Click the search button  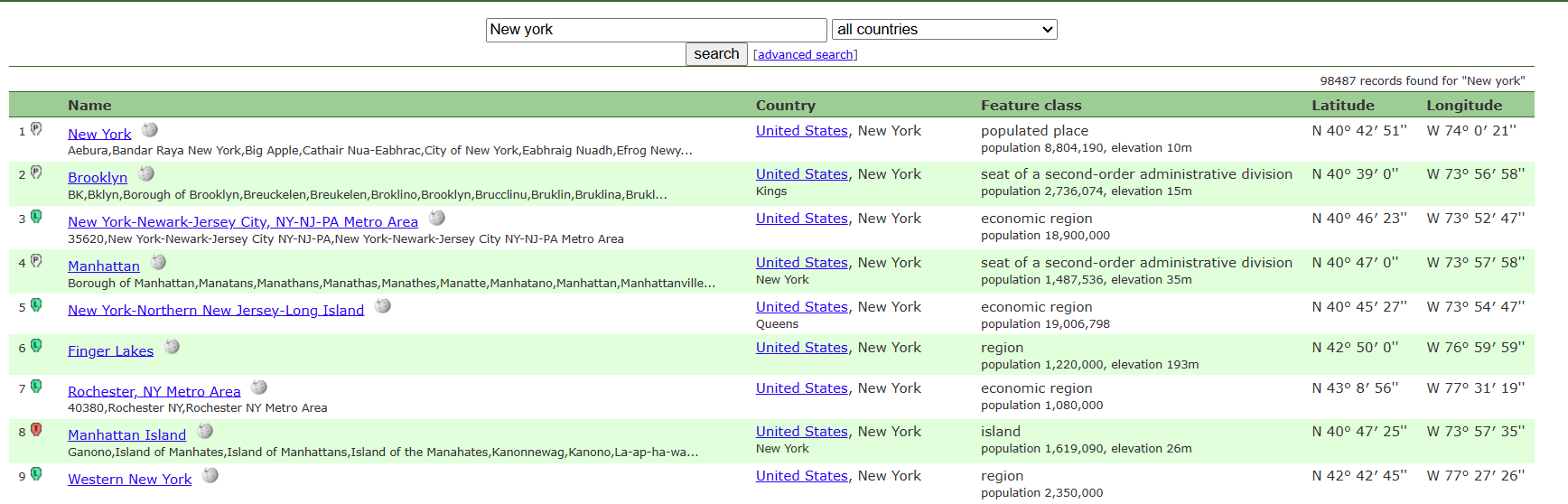[716, 54]
